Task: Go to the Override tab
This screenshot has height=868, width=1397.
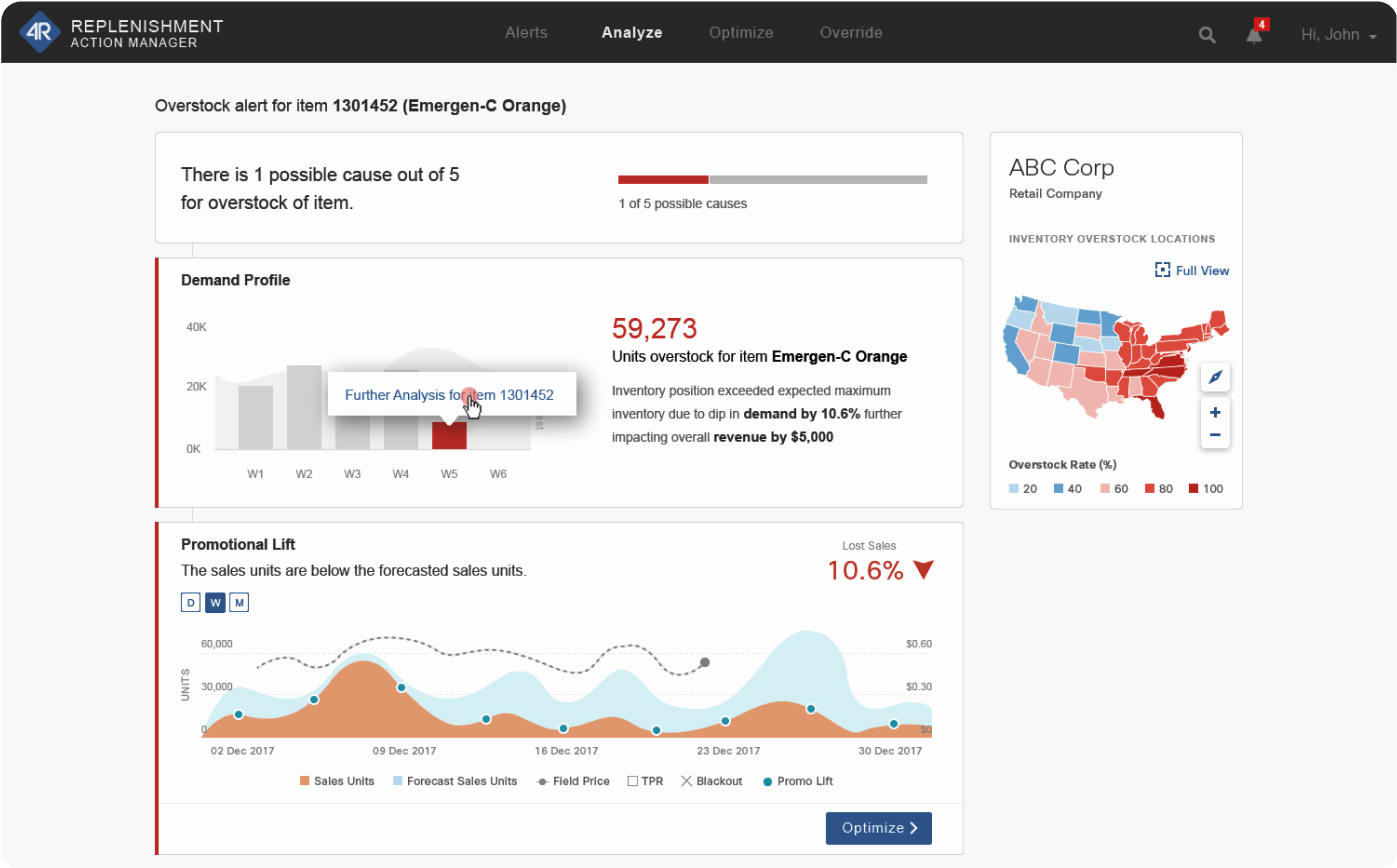Action: (851, 33)
